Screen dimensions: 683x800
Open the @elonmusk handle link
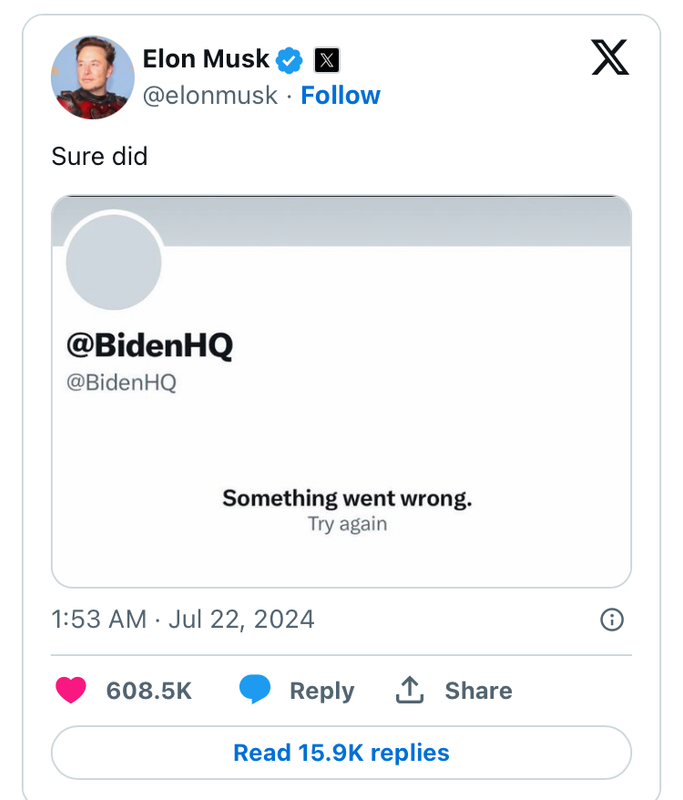point(210,96)
